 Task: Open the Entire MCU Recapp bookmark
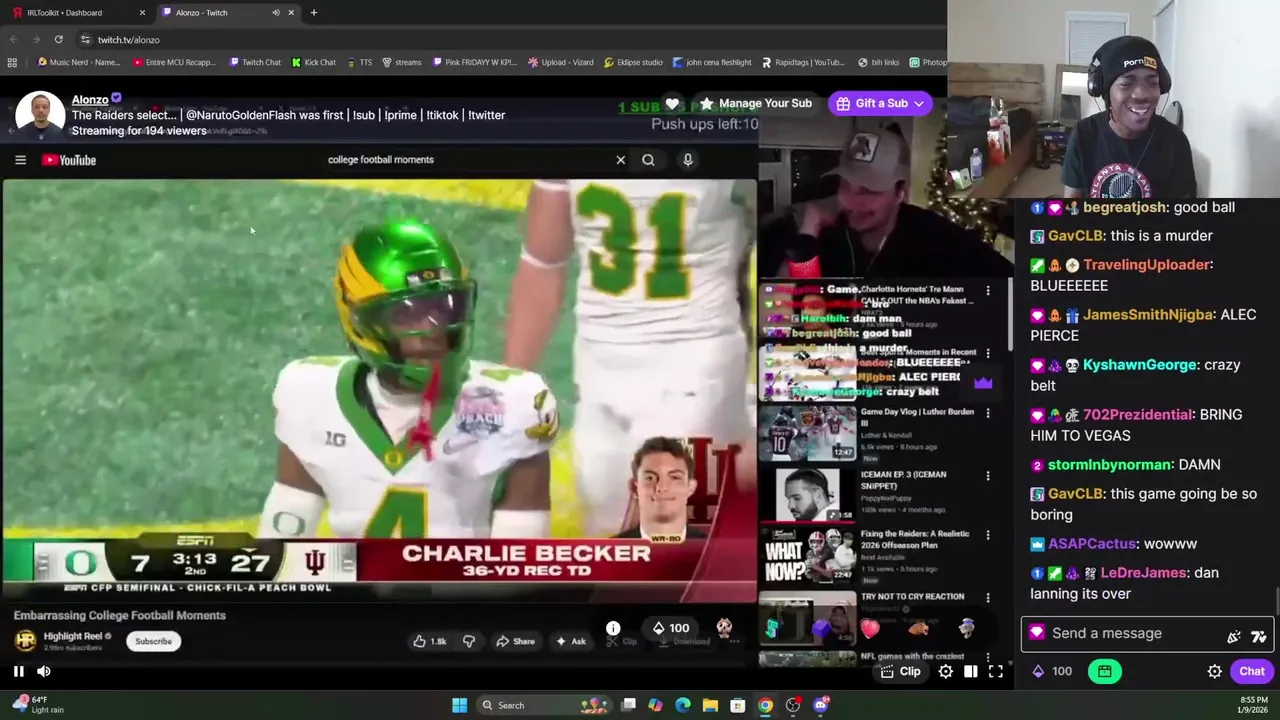[x=174, y=62]
